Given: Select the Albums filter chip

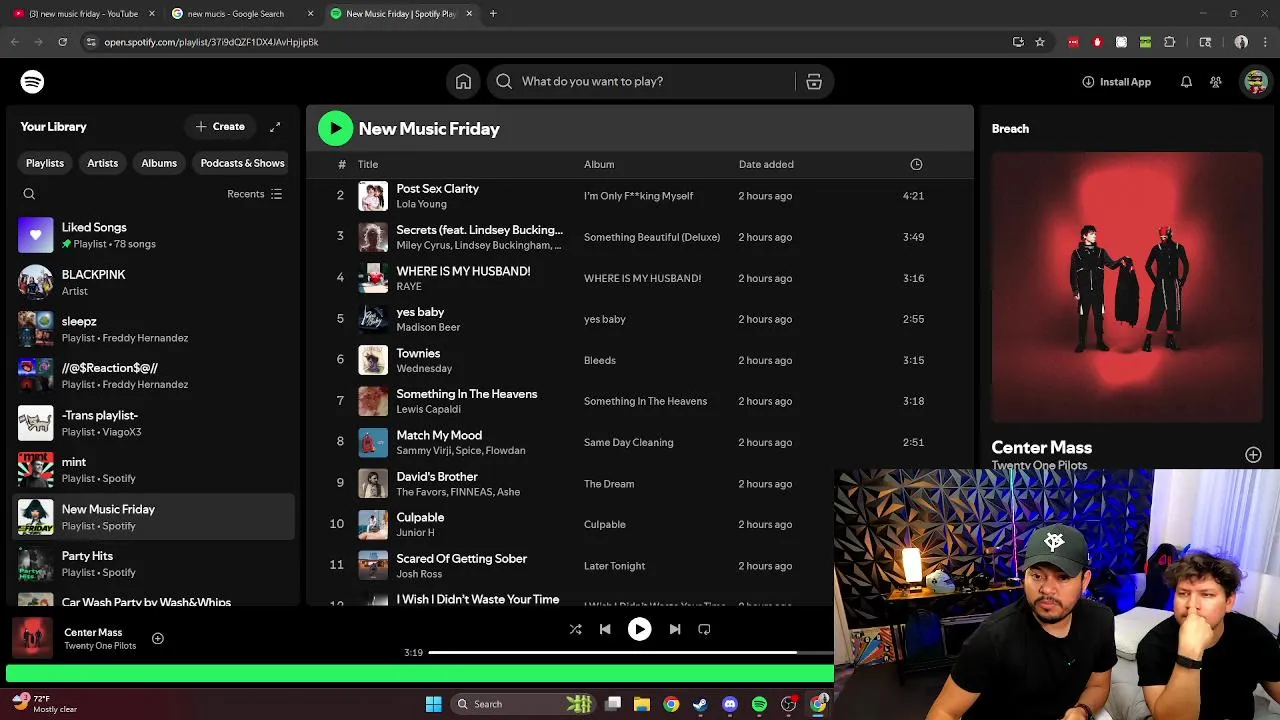Looking at the screenshot, I should point(159,163).
